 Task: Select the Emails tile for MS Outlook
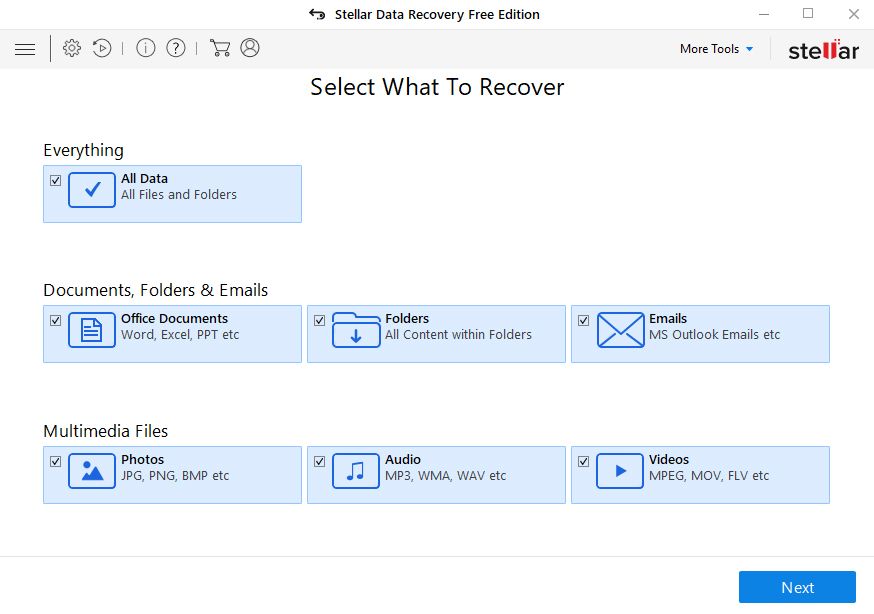(700, 333)
